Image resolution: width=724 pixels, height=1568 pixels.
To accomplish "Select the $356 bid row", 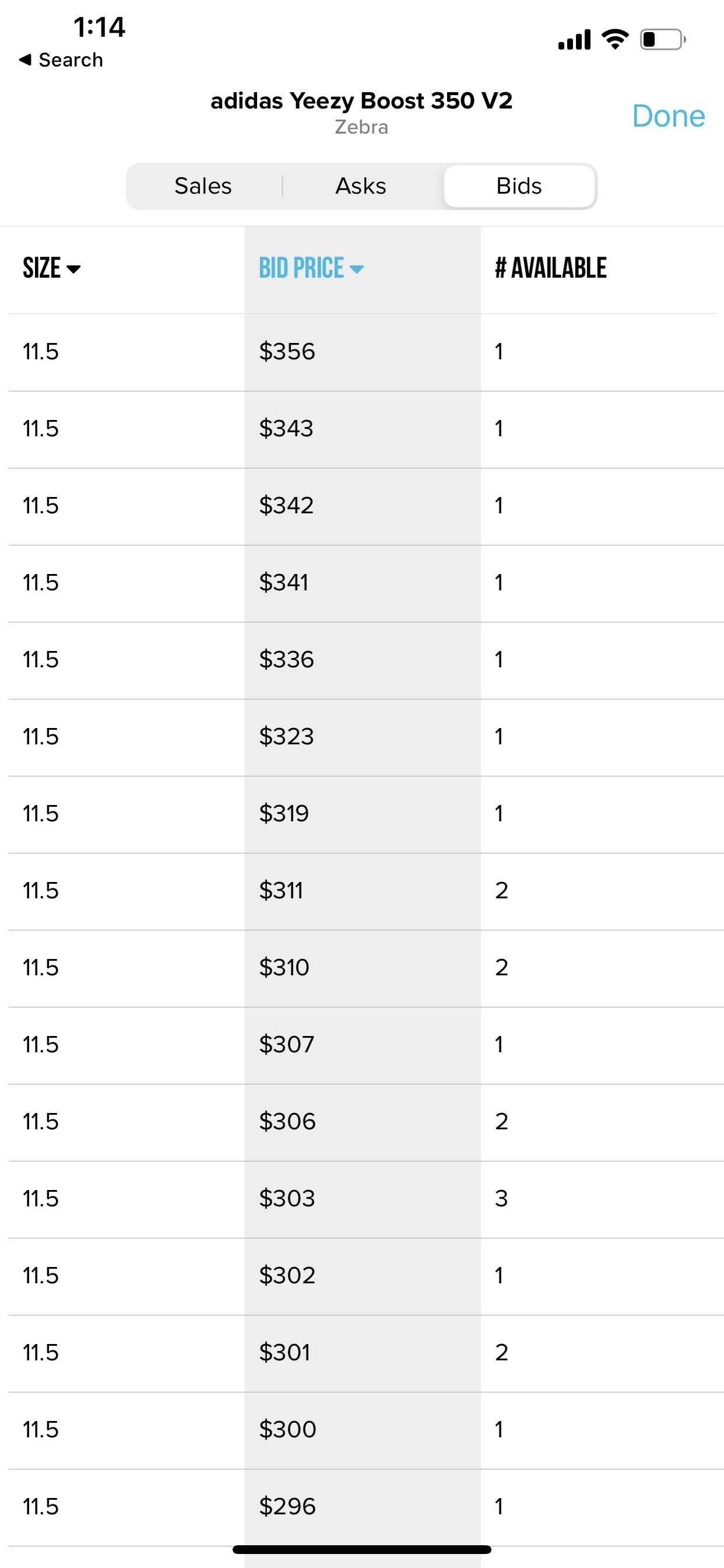I will pyautogui.click(x=361, y=352).
